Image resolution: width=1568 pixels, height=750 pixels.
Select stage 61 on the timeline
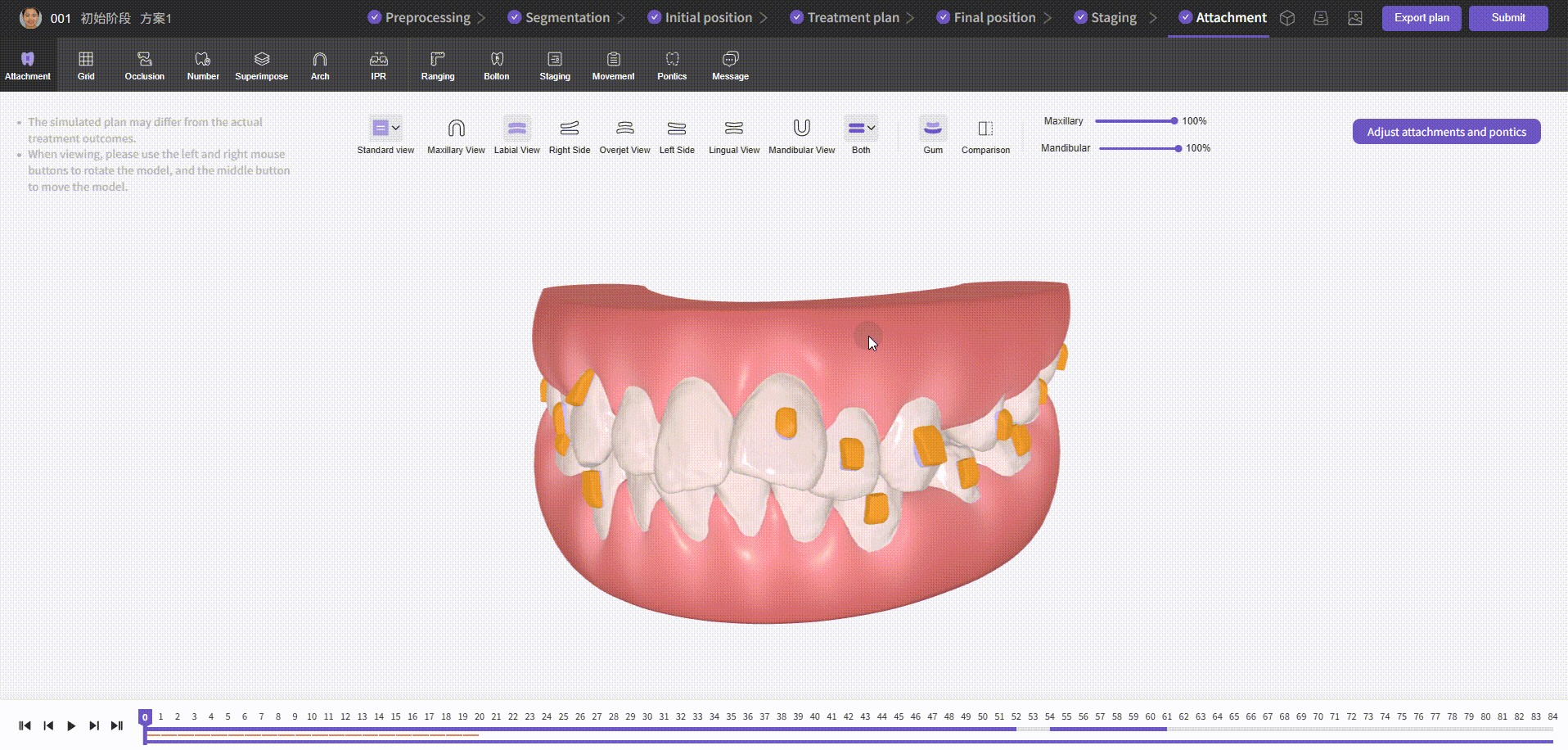[1167, 716]
